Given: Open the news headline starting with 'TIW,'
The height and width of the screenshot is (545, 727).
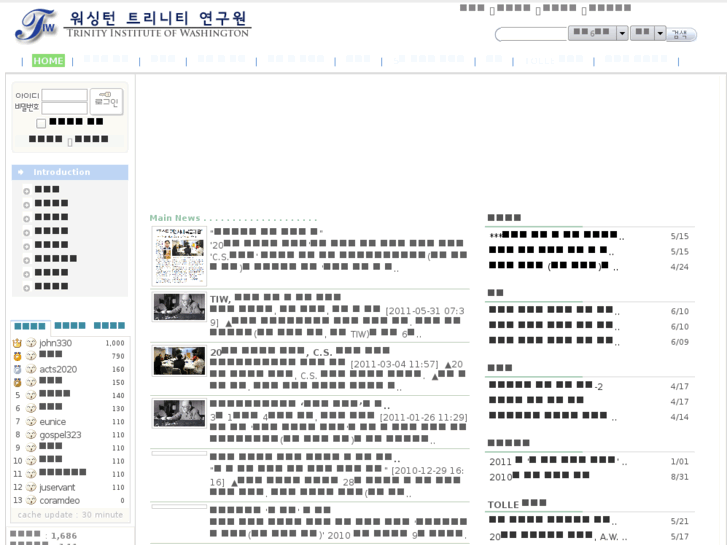Looking at the screenshot, I should 275,299.
